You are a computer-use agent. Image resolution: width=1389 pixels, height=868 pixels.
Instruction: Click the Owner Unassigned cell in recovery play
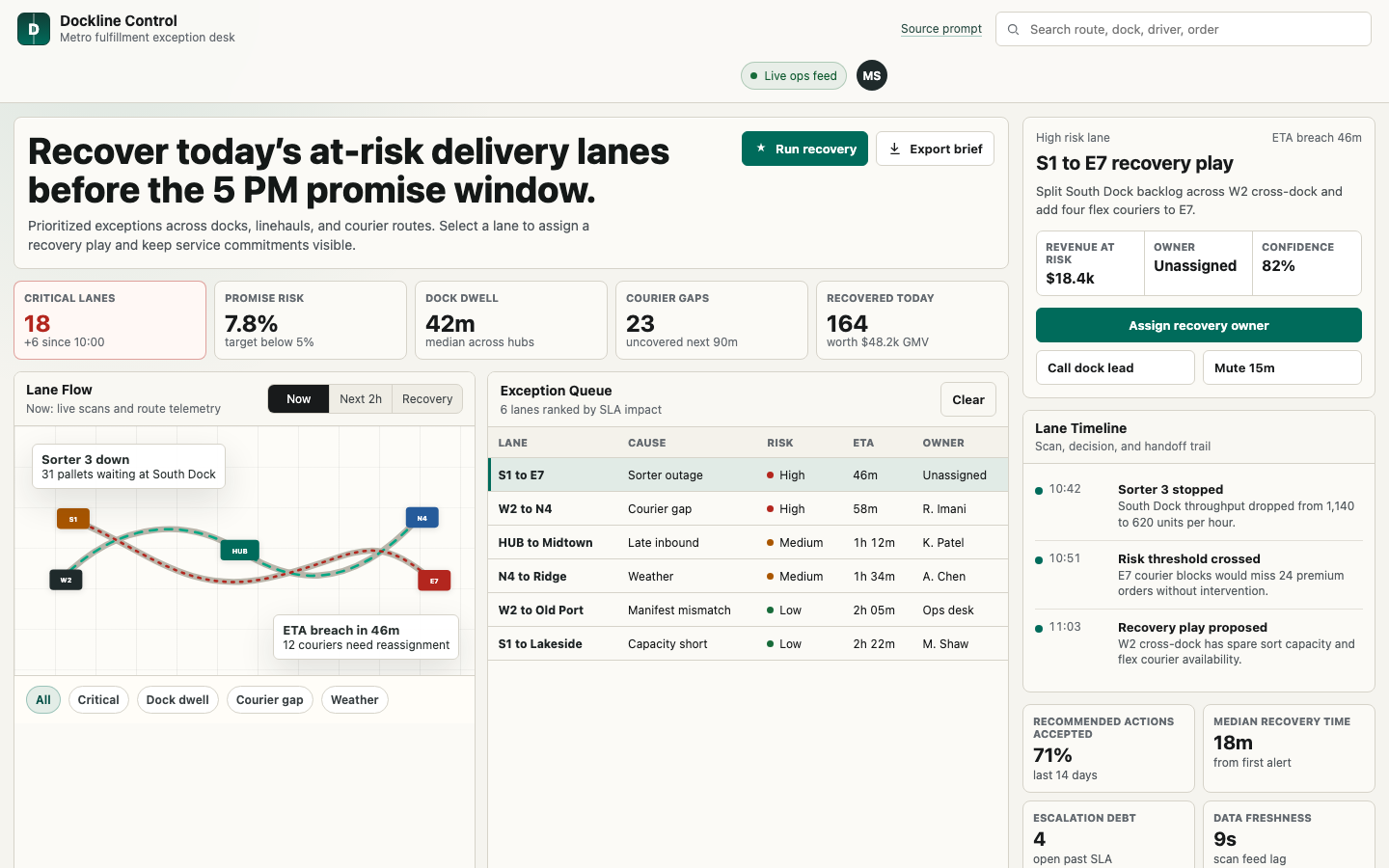(x=1198, y=263)
